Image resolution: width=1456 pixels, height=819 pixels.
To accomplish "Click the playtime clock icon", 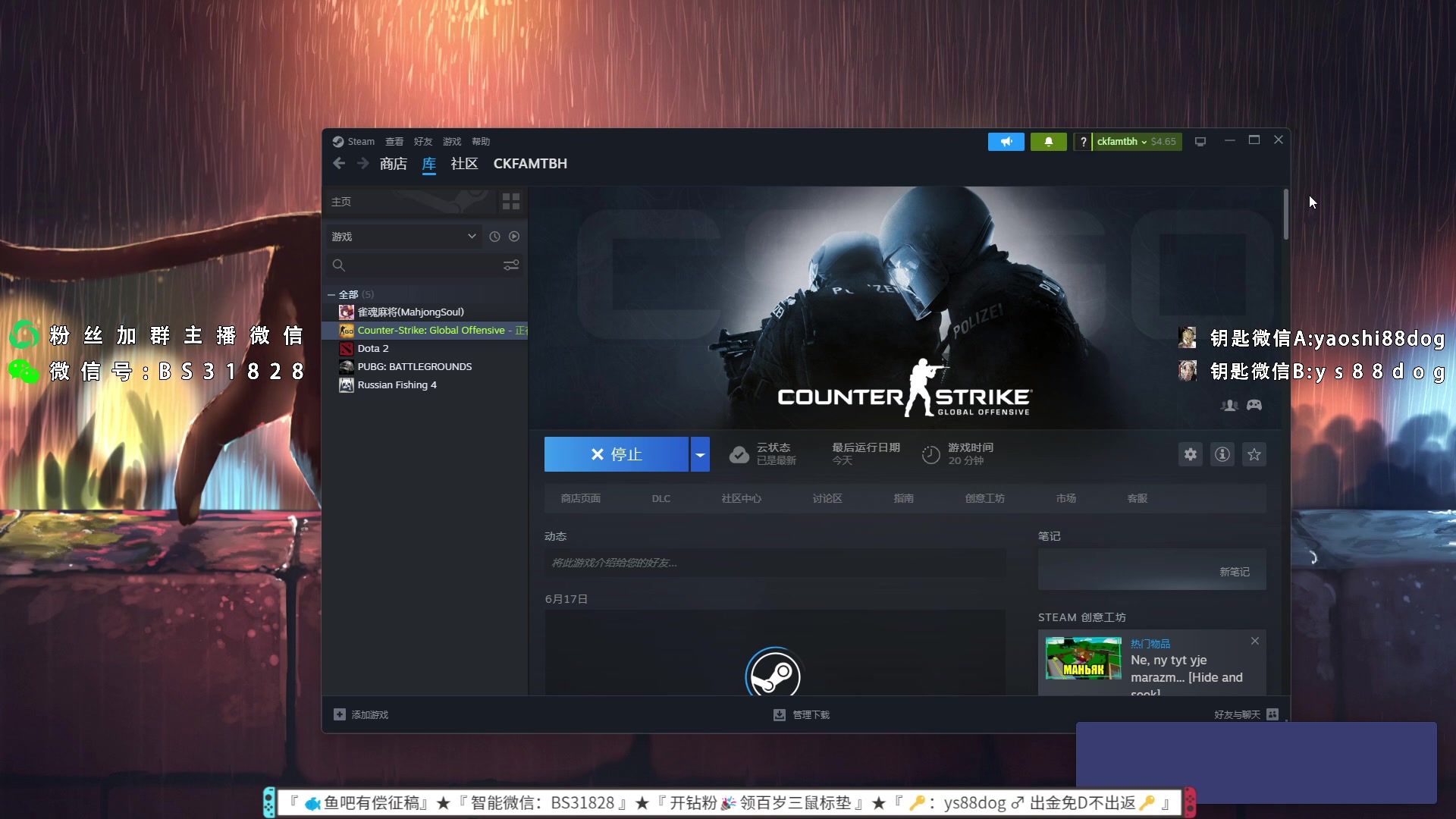I will point(930,454).
